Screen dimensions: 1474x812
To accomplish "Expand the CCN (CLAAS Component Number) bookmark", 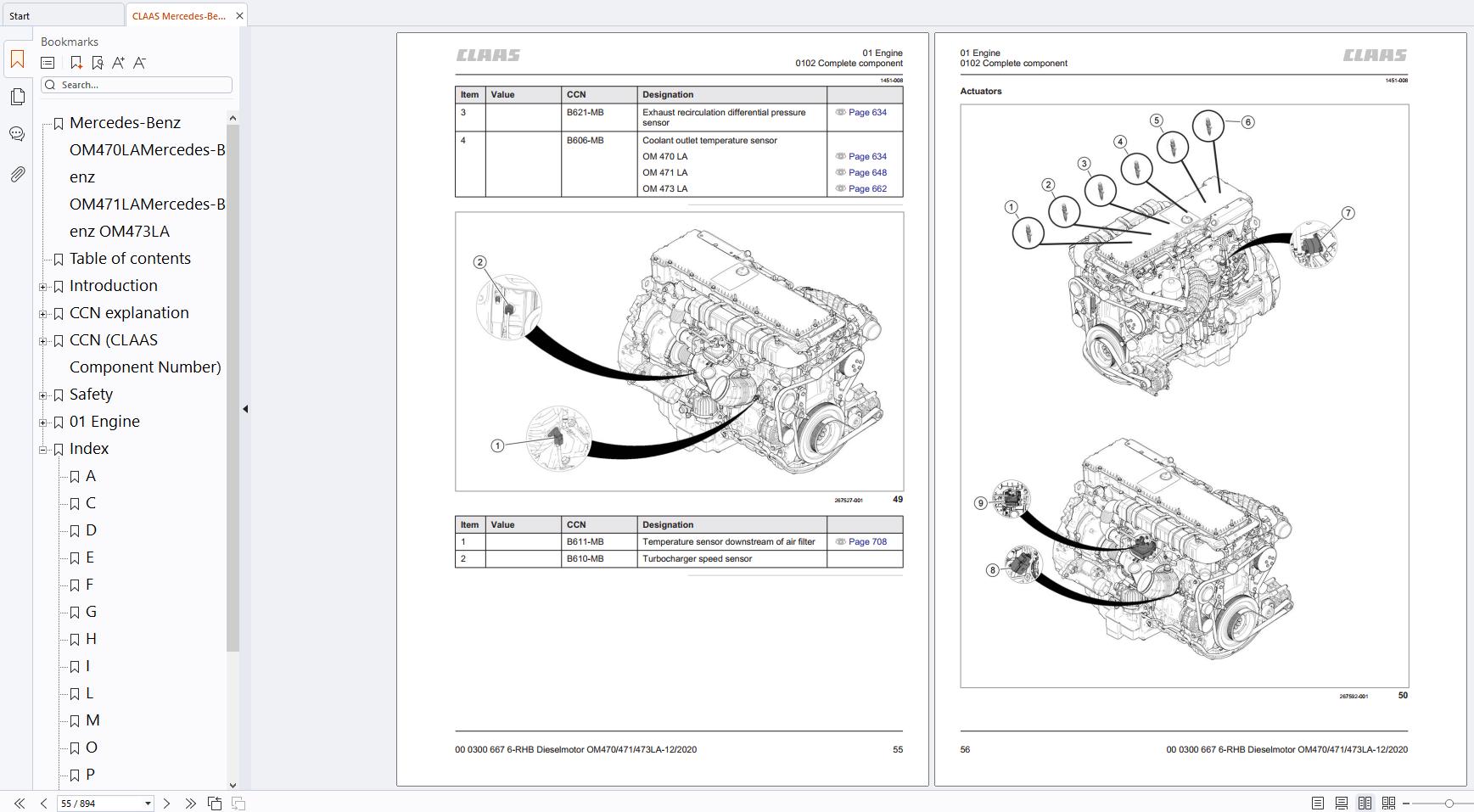I will pos(42,341).
